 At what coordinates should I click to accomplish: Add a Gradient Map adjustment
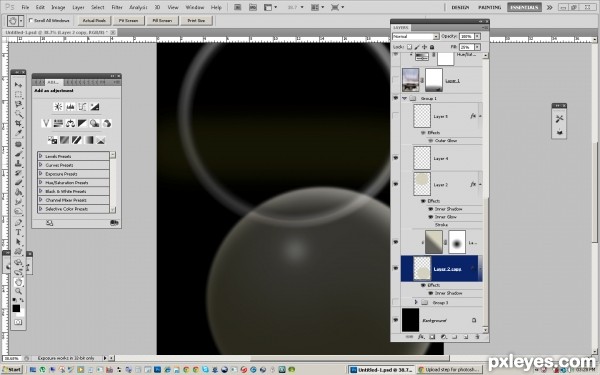pos(89,140)
